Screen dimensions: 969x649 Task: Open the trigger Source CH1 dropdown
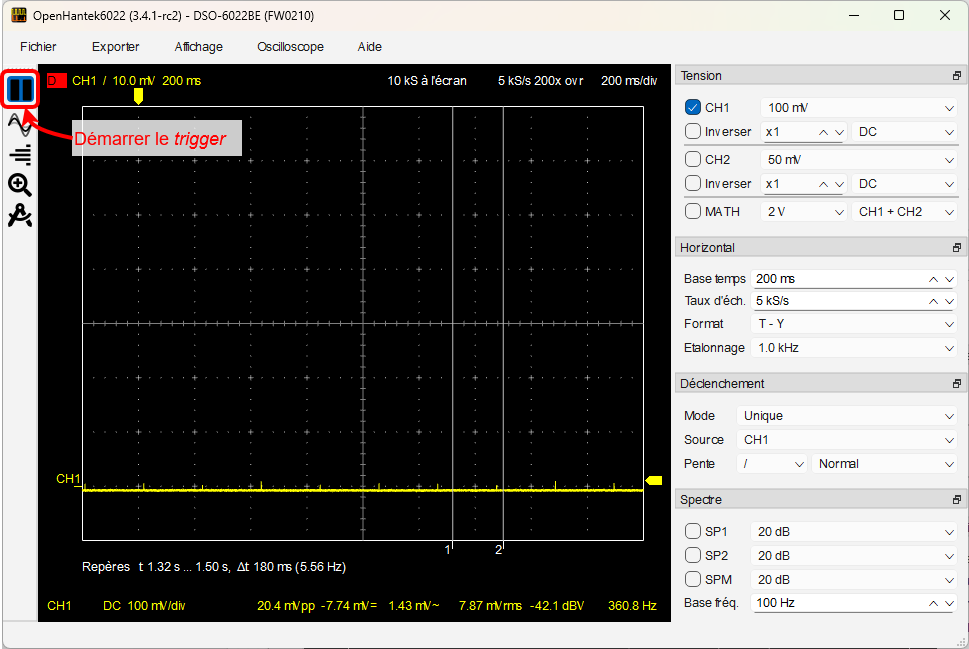click(x=847, y=439)
